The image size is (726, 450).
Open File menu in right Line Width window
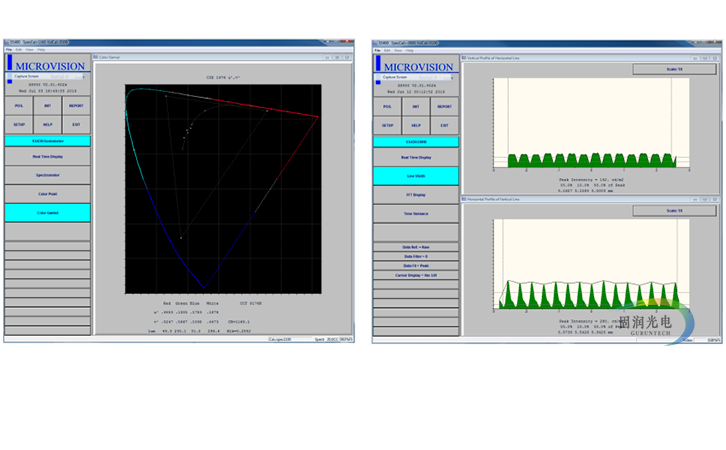(377, 50)
